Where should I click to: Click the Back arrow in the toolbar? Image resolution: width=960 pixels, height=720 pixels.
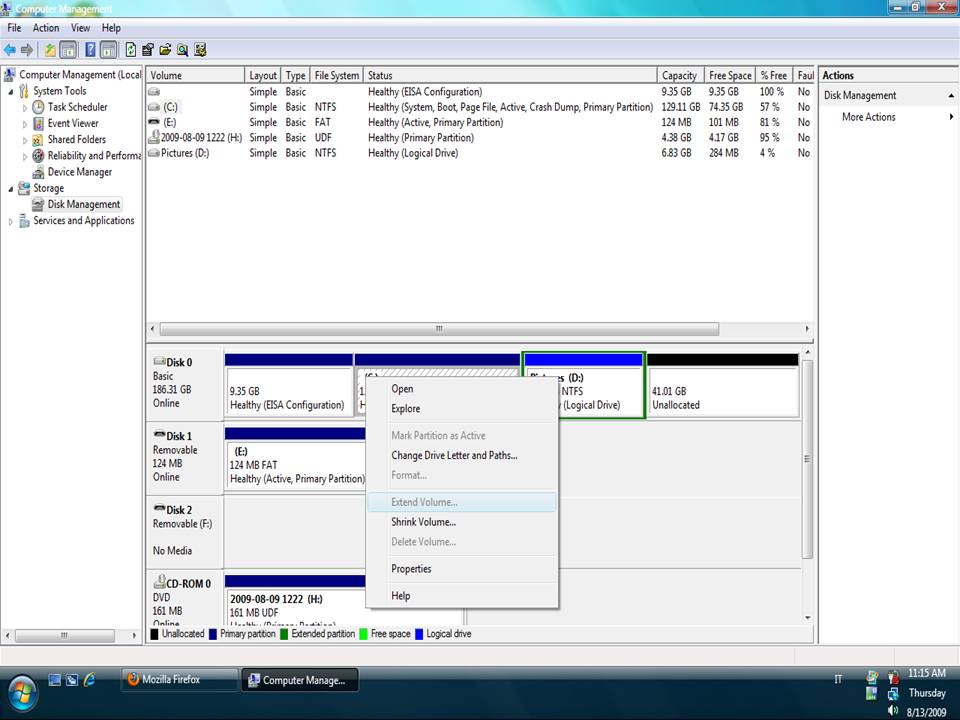click(11, 49)
